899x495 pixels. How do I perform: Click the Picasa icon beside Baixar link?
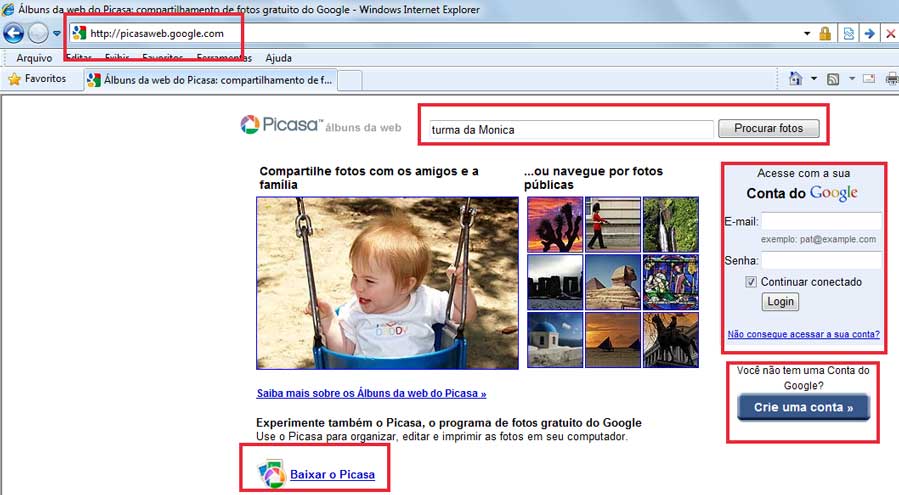[272, 474]
